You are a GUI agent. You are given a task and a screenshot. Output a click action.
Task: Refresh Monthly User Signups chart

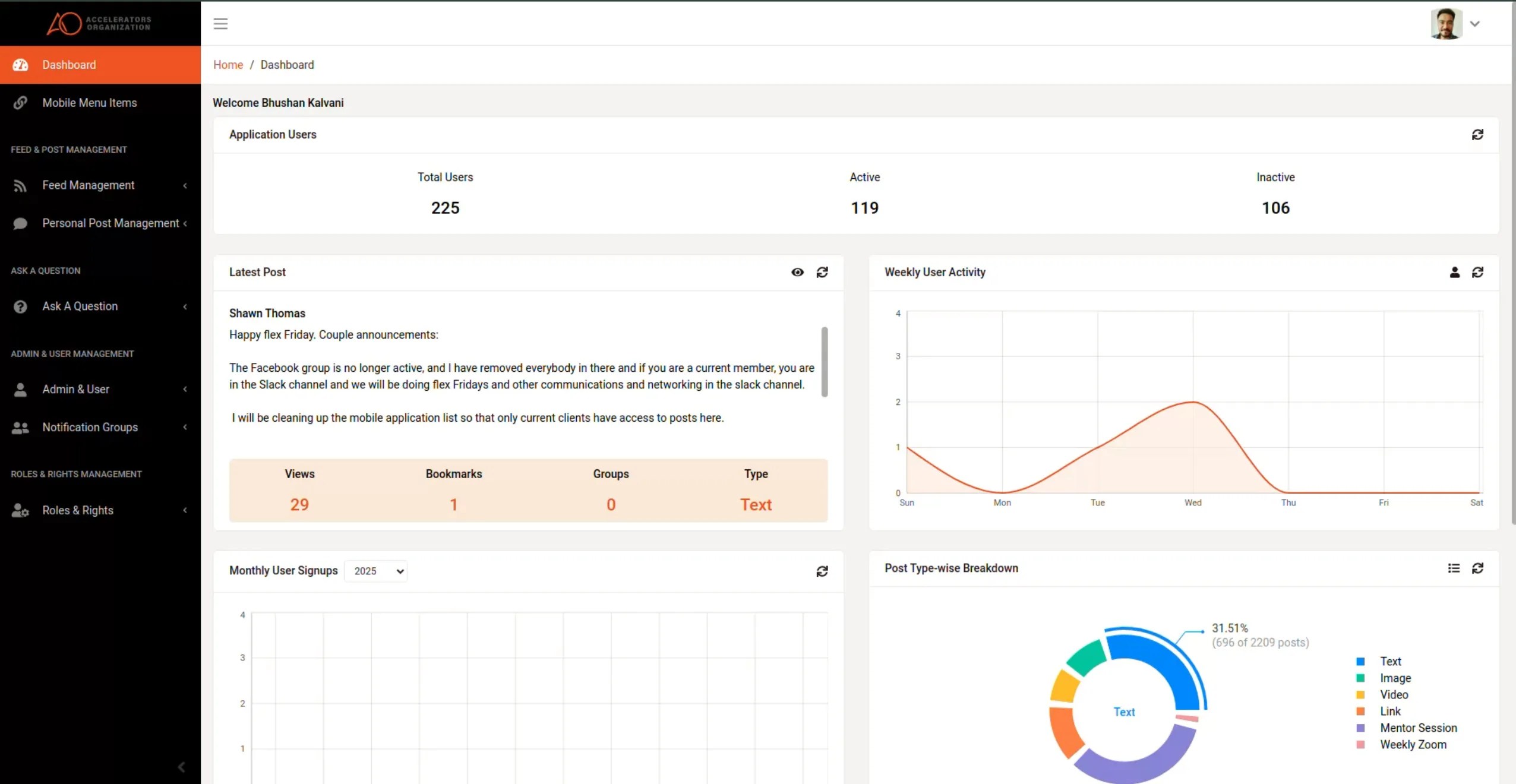click(x=822, y=571)
